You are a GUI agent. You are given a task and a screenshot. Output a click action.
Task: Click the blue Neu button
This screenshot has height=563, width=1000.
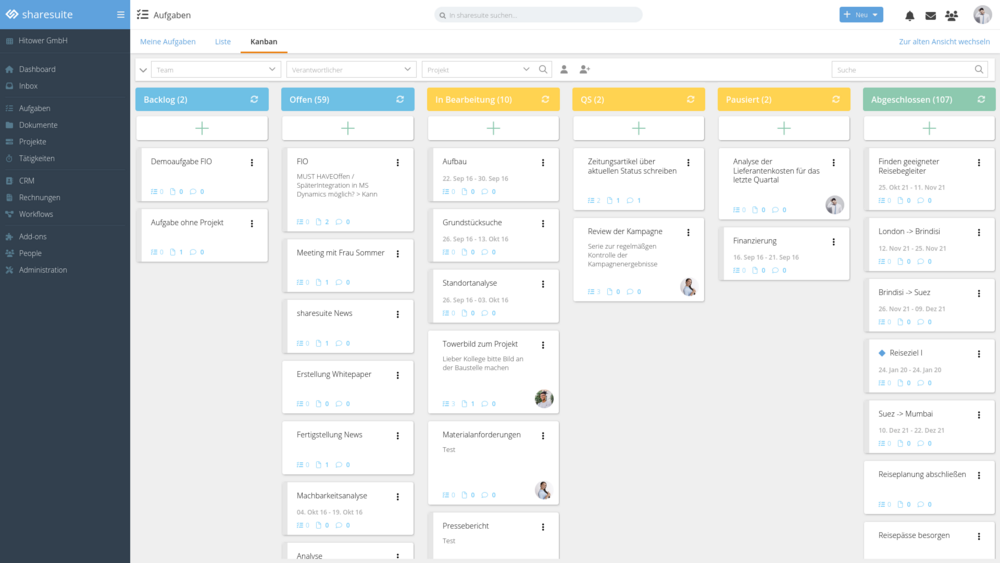point(860,15)
